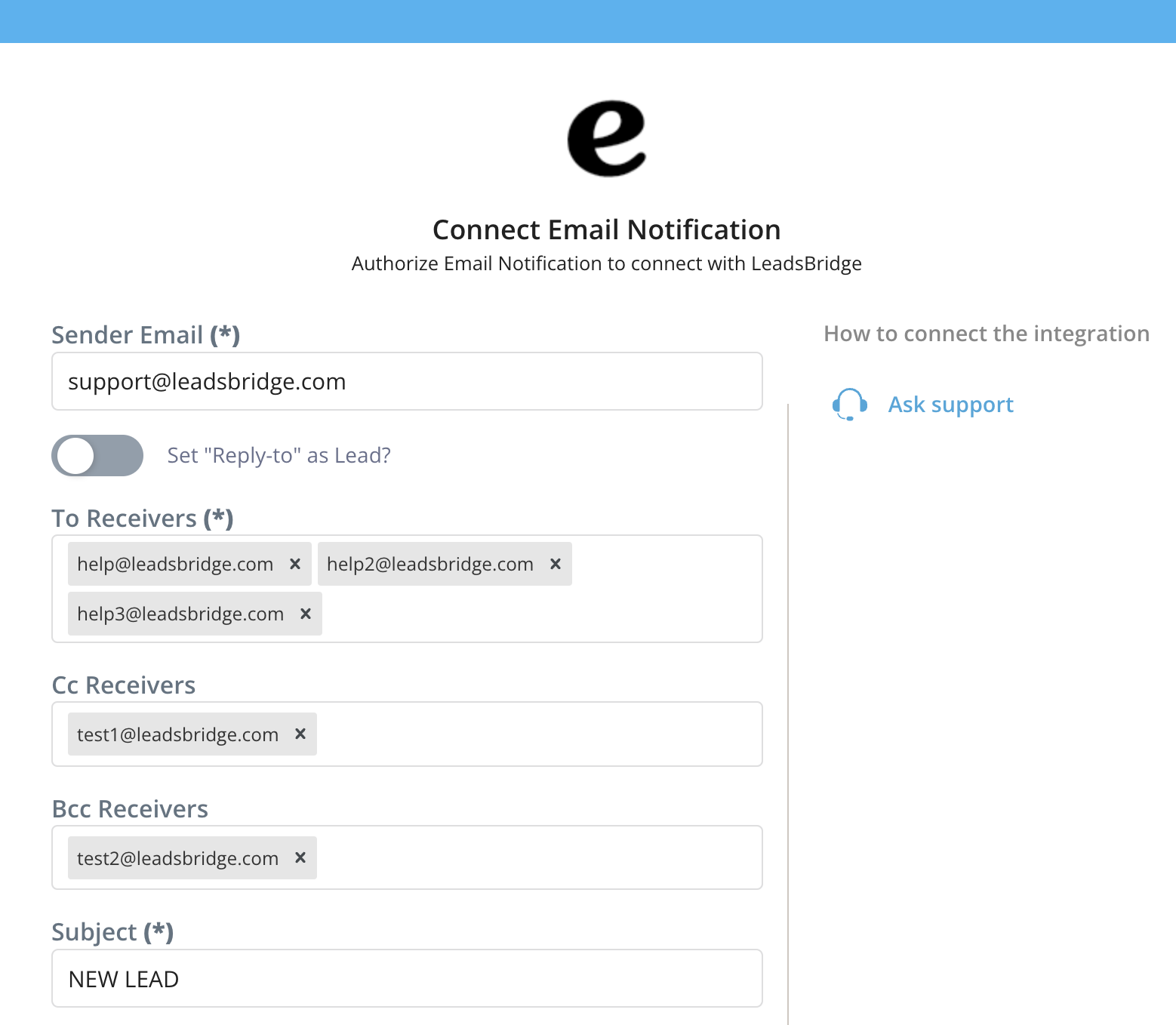
Task: Click the Authorize Email Notification subtitle text
Action: [x=607, y=263]
